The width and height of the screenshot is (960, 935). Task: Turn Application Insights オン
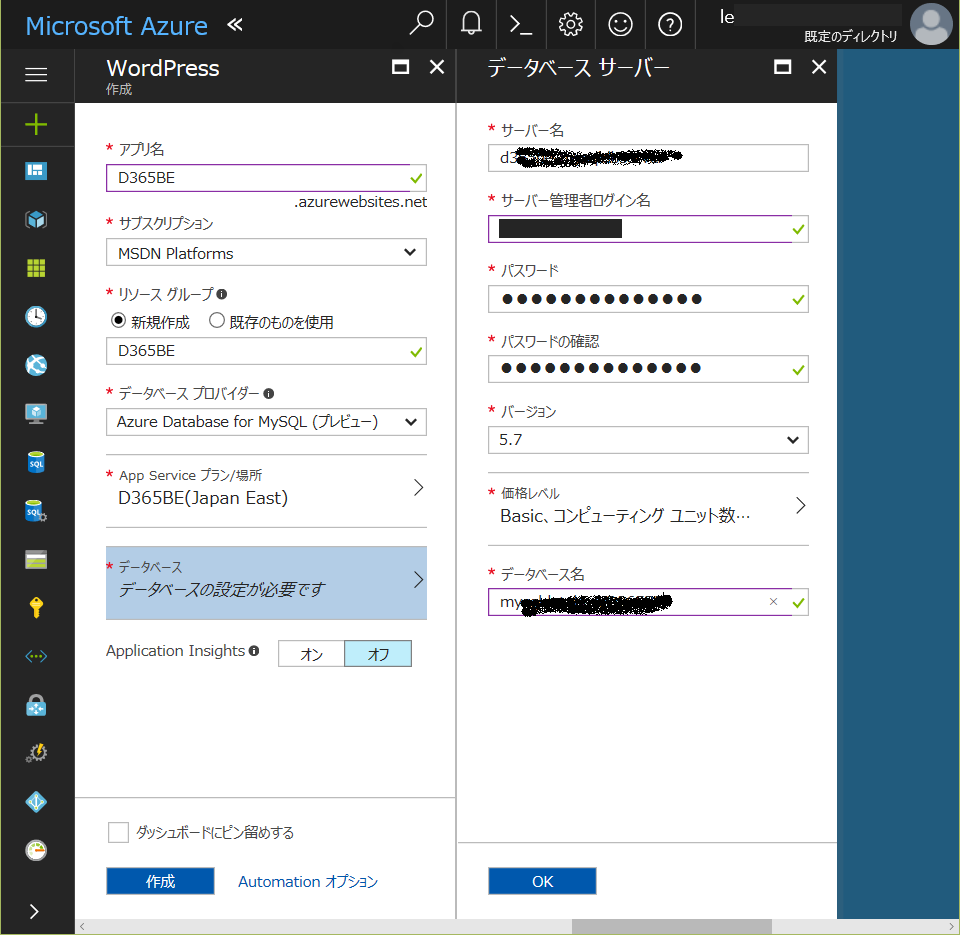coord(312,653)
